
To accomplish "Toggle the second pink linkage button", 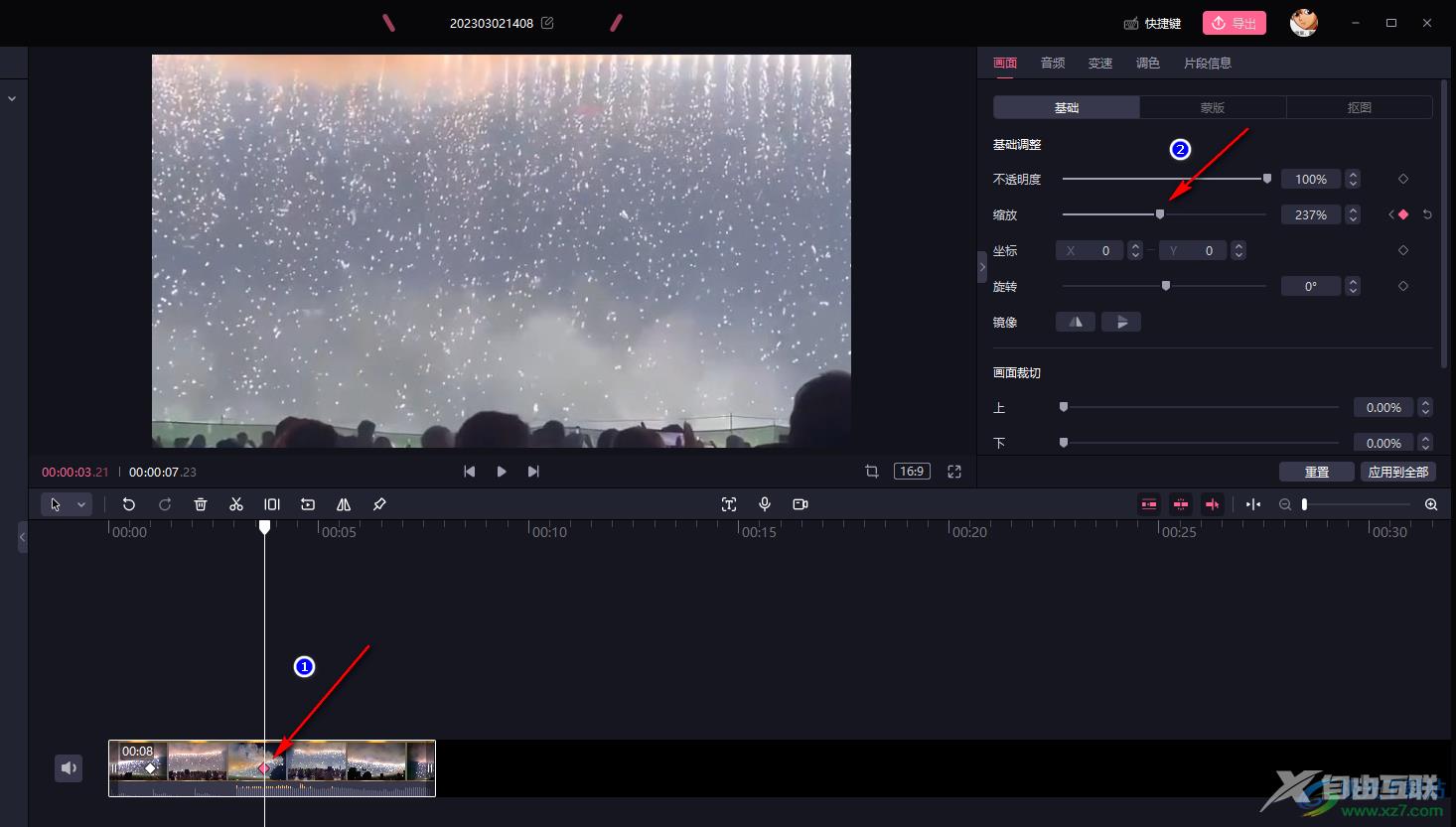I will pos(1181,504).
